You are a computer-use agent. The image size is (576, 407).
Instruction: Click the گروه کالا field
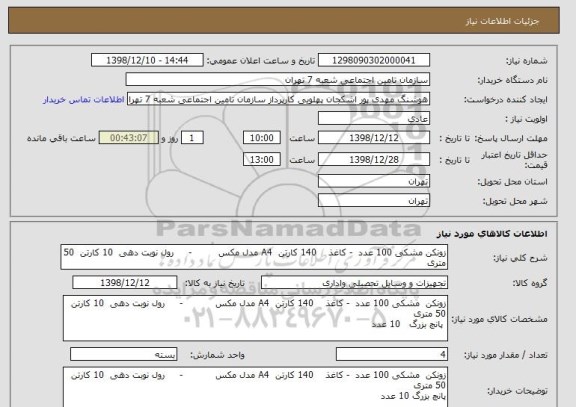tap(354, 283)
